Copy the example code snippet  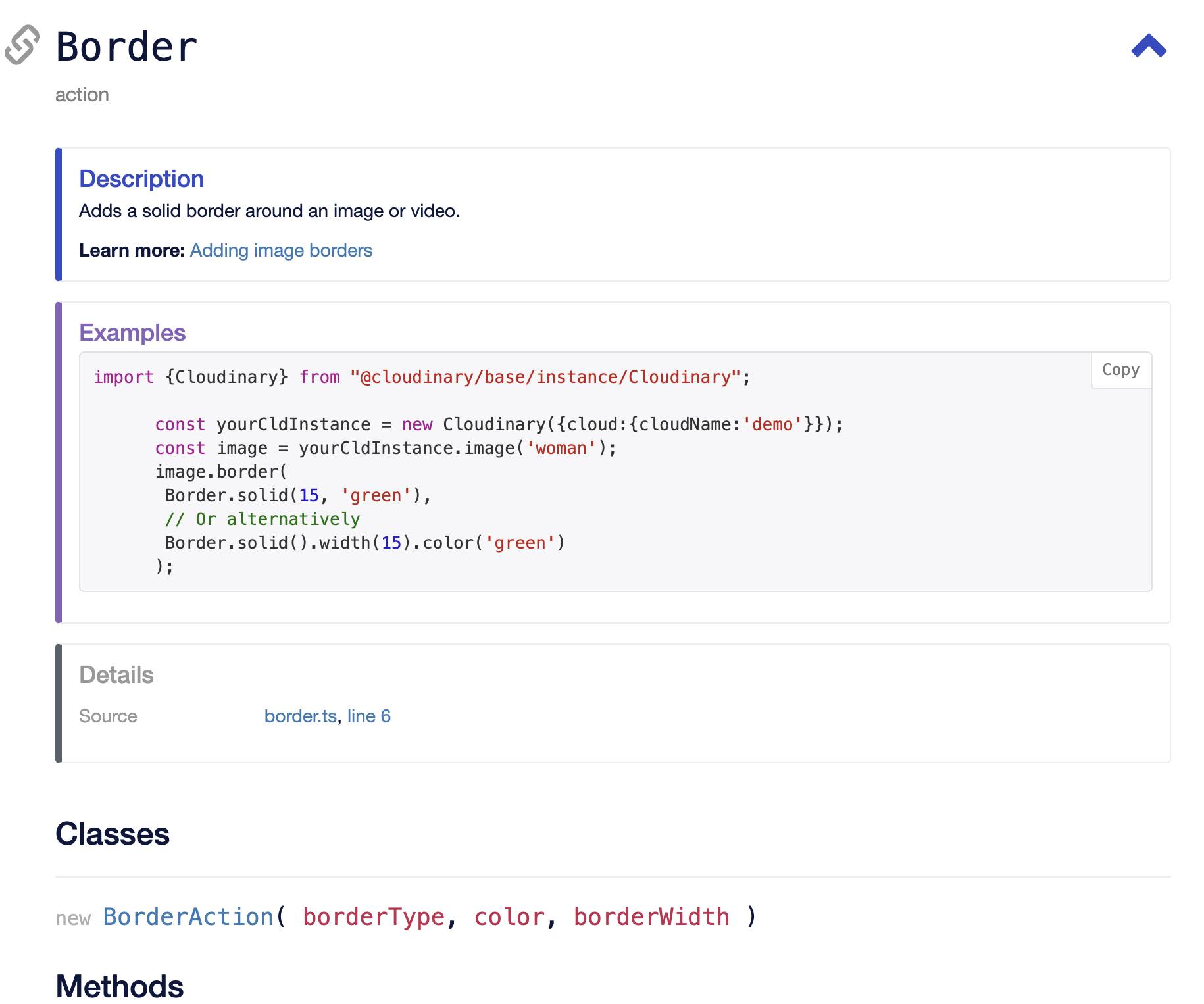coord(1121,370)
